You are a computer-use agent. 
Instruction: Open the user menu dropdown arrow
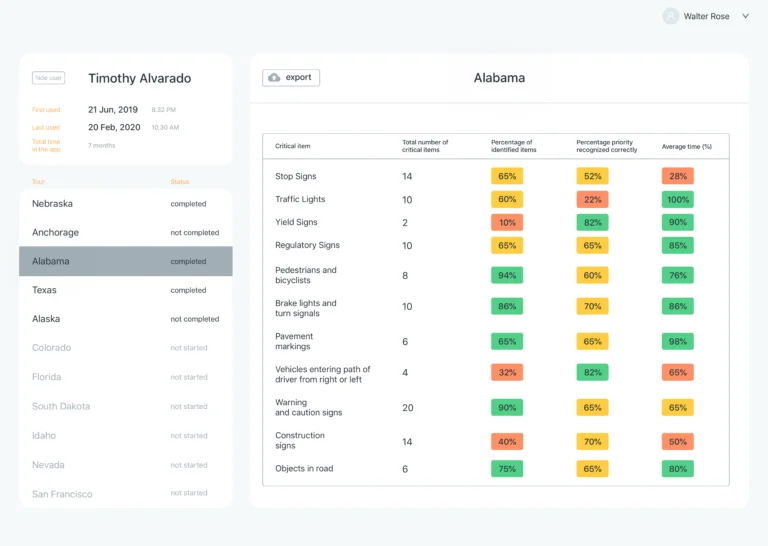[745, 16]
